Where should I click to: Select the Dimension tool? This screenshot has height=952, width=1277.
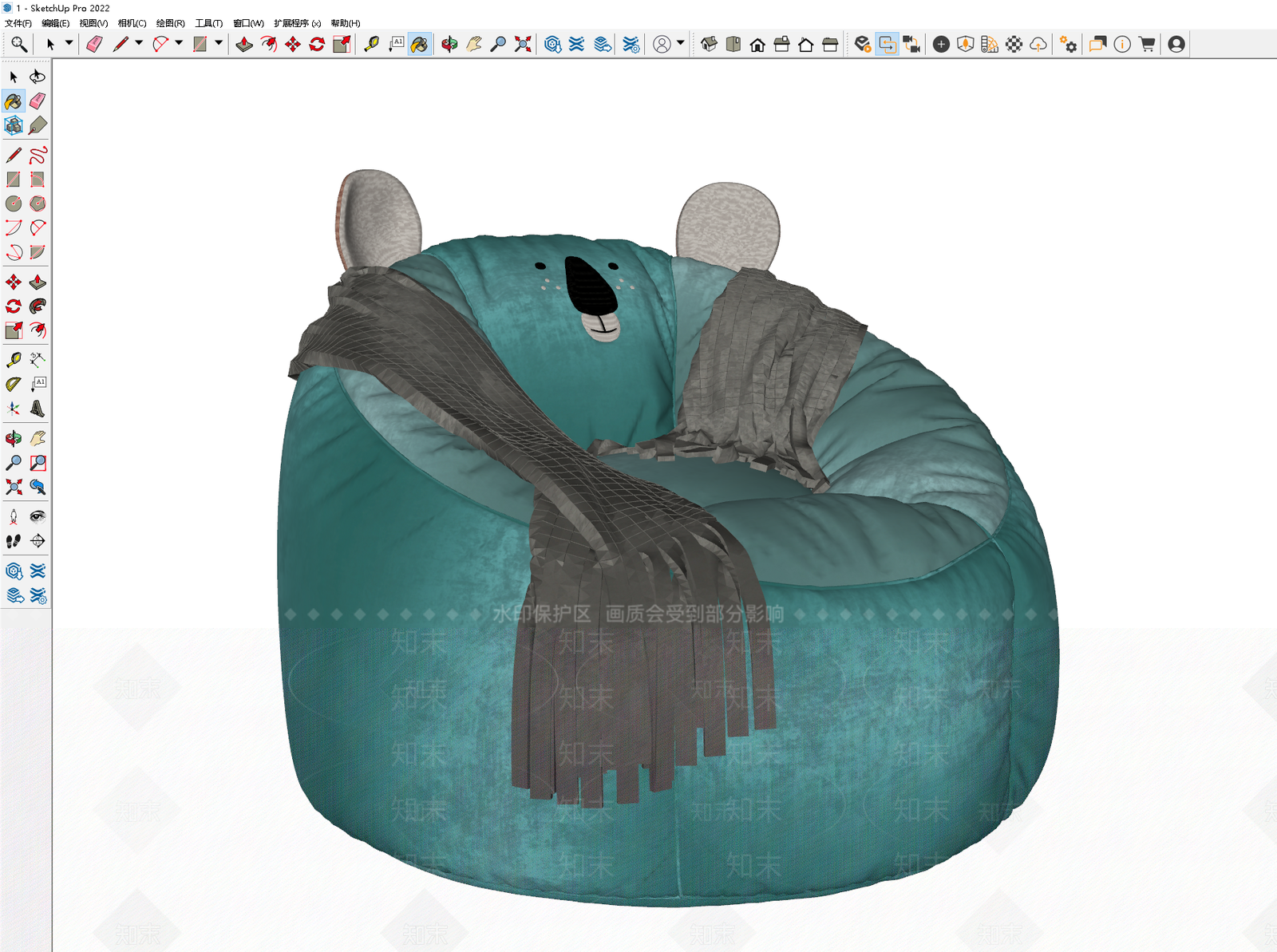[x=38, y=360]
